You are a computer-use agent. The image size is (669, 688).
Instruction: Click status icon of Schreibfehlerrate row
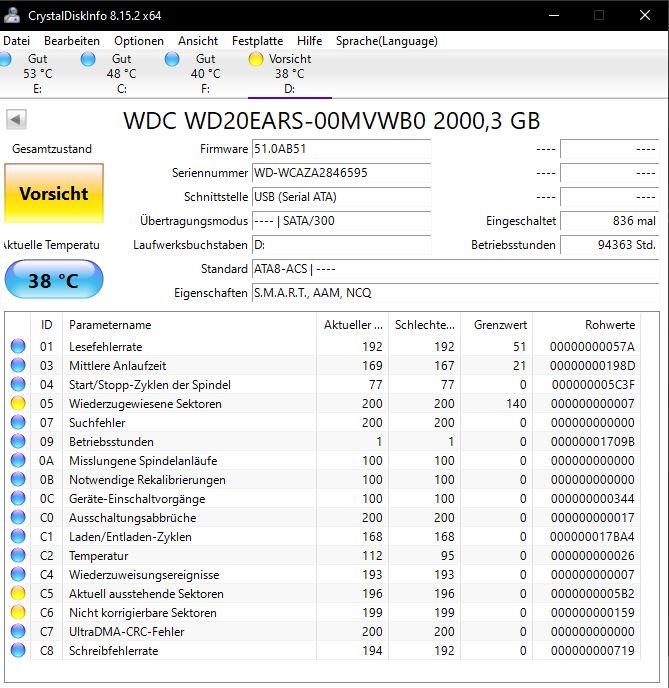coord(18,650)
